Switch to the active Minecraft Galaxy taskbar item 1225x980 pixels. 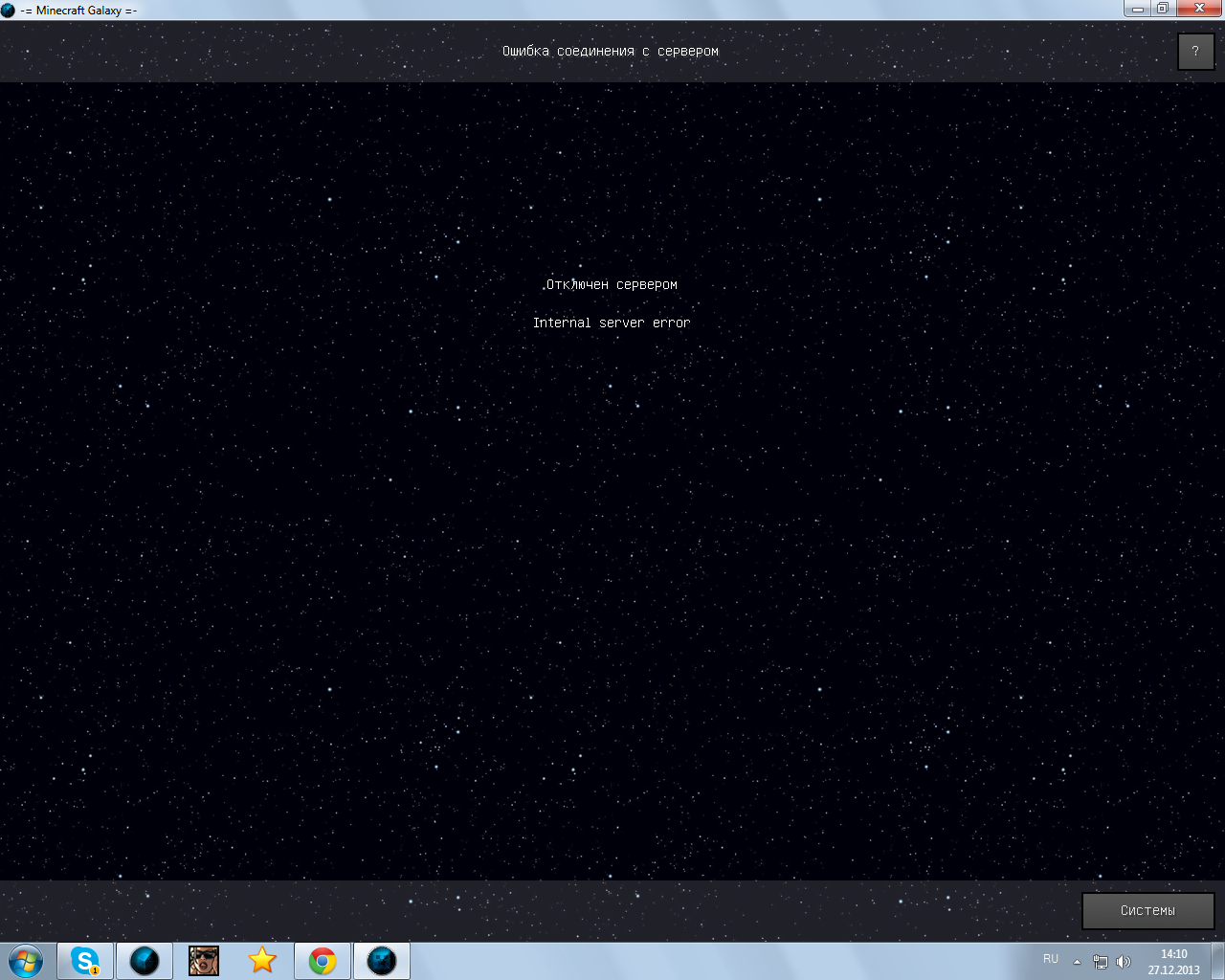click(382, 961)
